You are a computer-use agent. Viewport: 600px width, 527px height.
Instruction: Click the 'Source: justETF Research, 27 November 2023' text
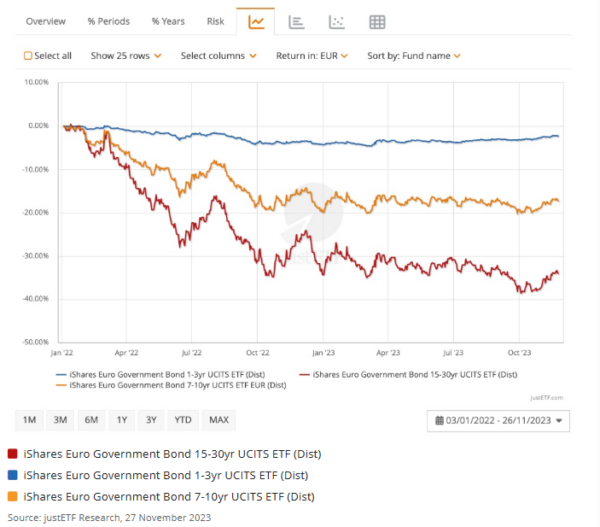(109, 518)
